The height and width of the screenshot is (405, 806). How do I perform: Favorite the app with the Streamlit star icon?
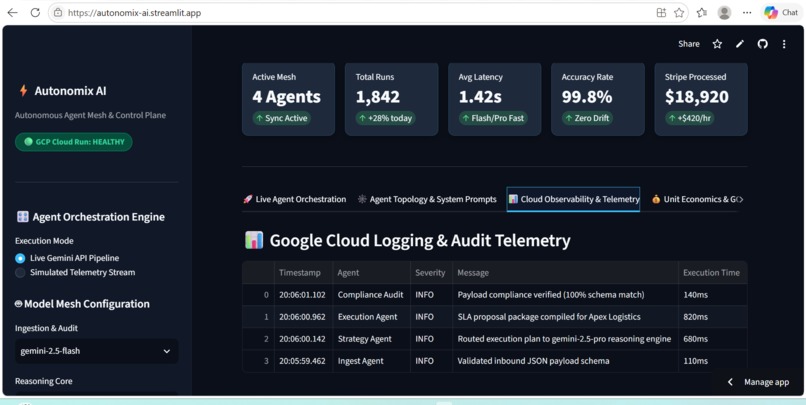tap(717, 44)
